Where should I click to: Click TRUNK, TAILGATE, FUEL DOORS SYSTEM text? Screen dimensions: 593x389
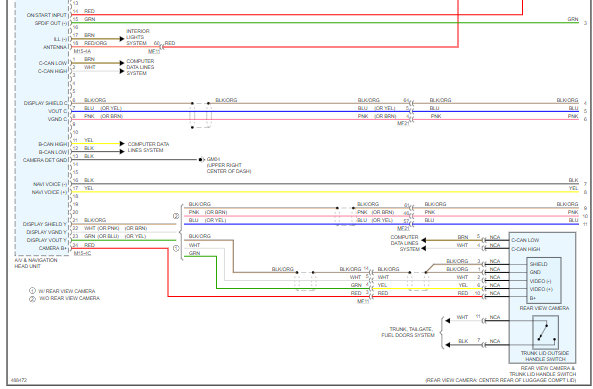(408, 332)
